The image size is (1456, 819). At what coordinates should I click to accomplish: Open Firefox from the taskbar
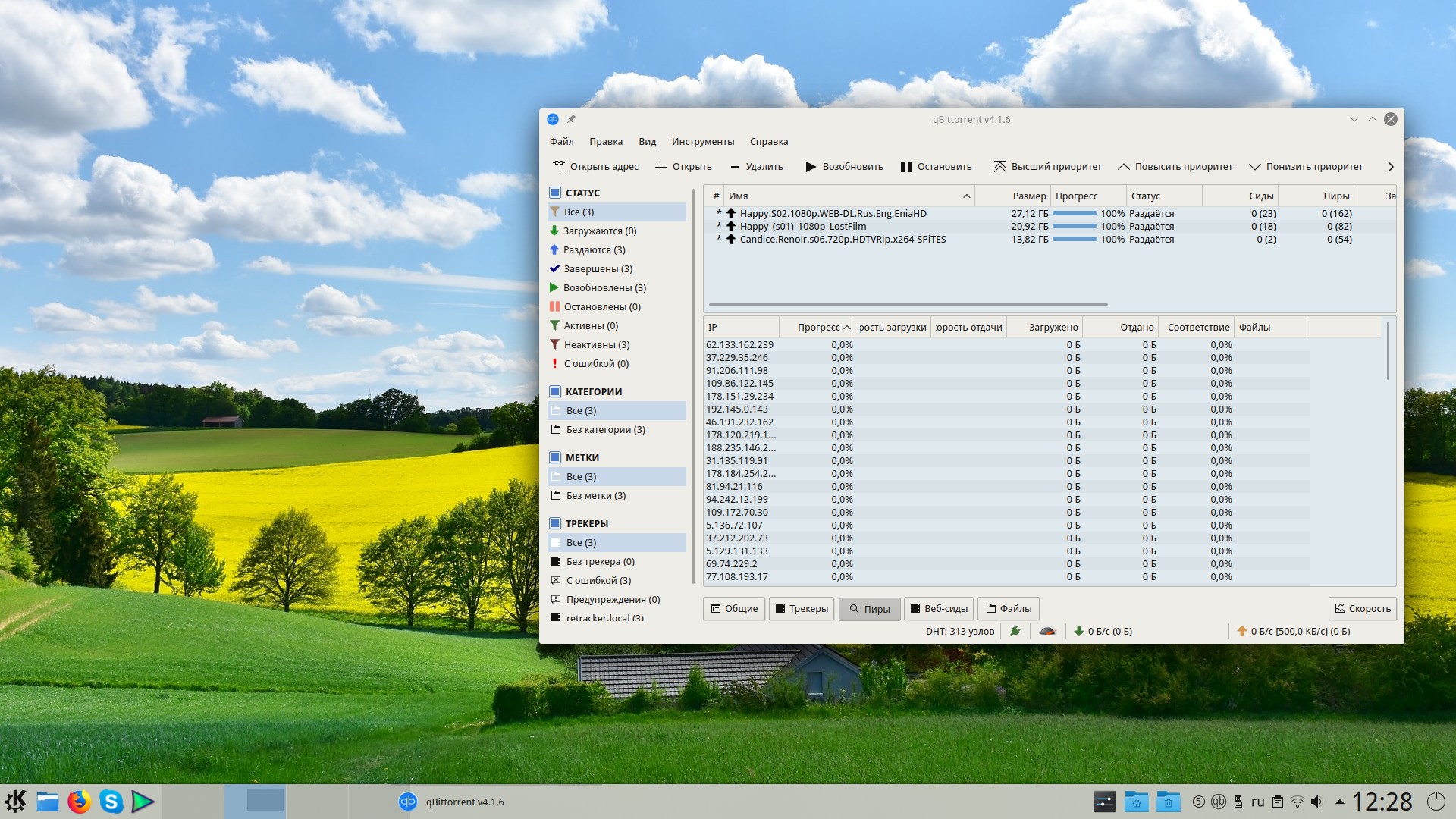[x=79, y=802]
